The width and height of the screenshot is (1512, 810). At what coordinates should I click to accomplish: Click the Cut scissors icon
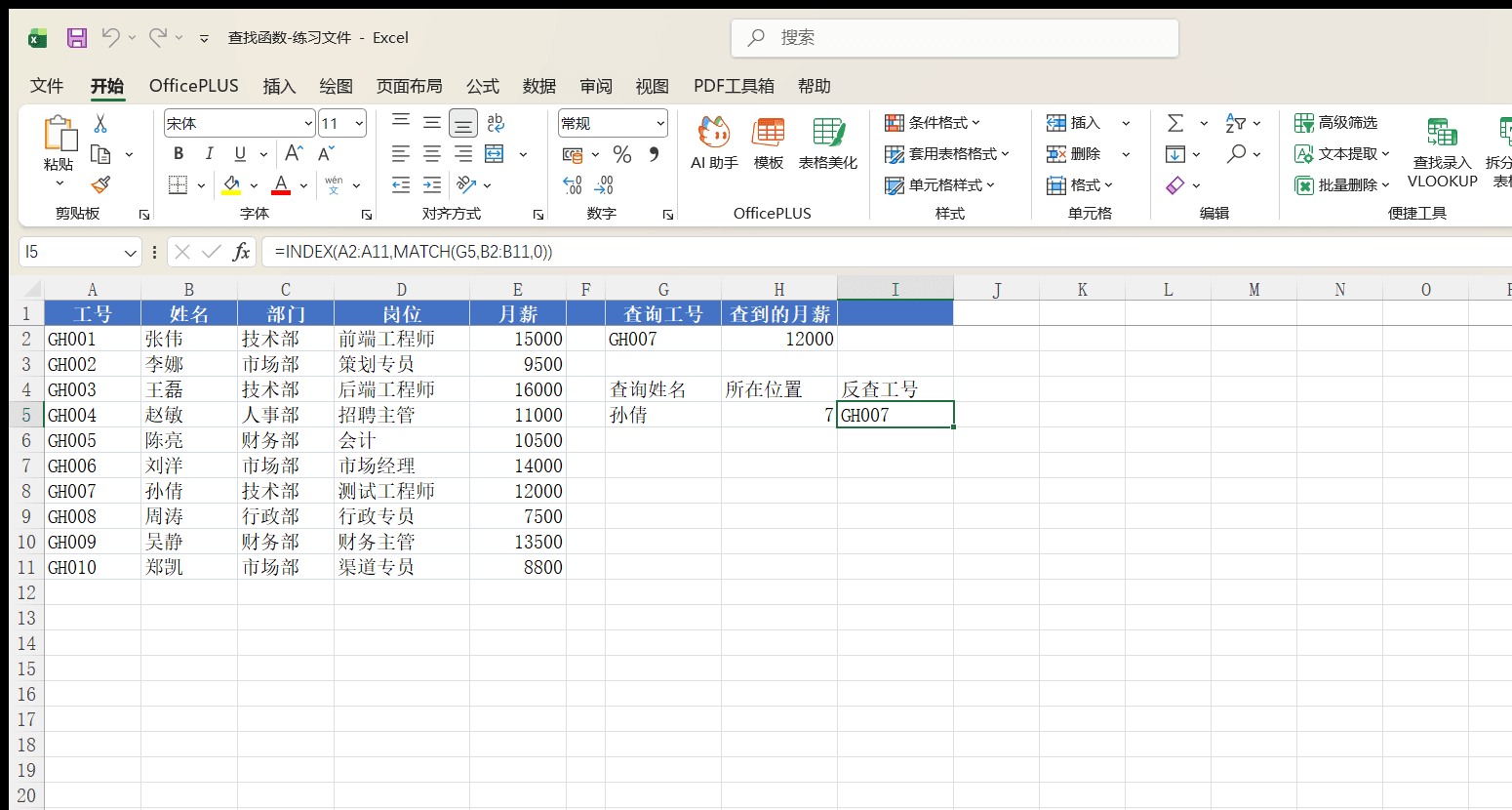tap(100, 124)
